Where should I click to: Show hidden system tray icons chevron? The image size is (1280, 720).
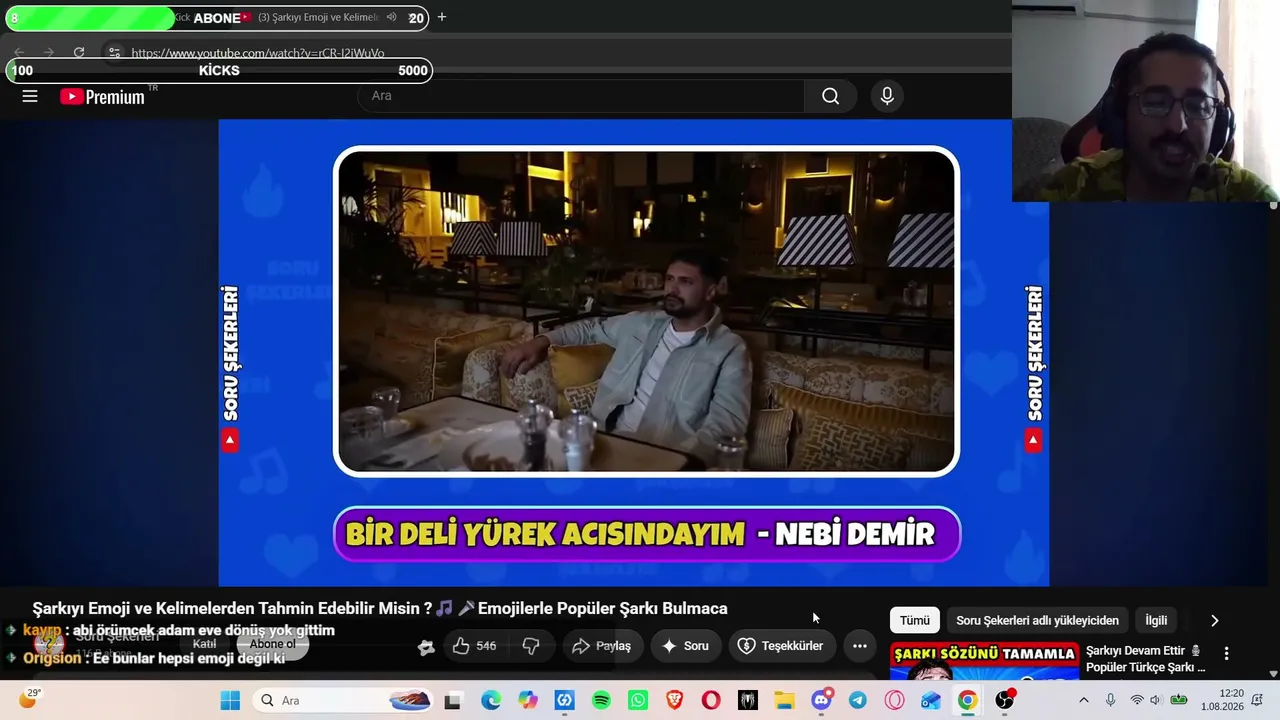click(x=1083, y=700)
